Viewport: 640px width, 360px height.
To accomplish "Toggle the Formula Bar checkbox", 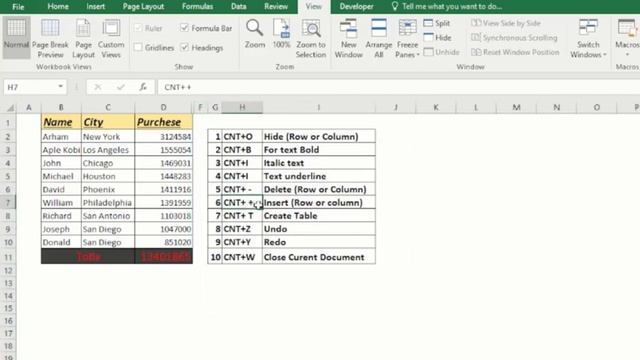I will coord(184,28).
